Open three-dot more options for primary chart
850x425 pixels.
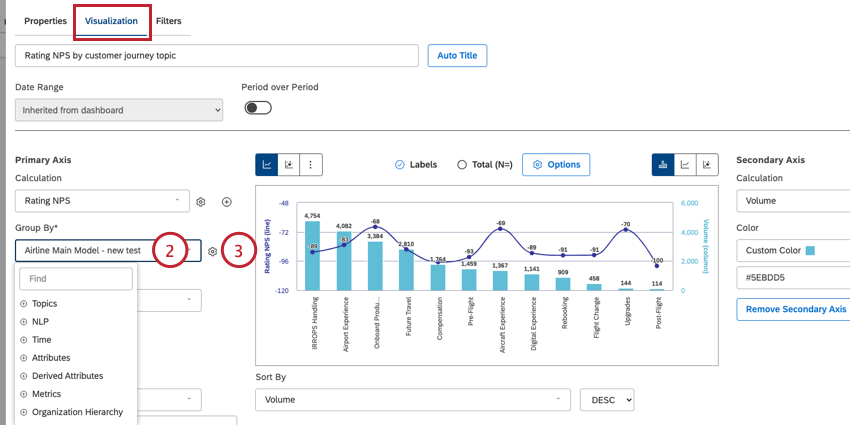pyautogui.click(x=311, y=164)
